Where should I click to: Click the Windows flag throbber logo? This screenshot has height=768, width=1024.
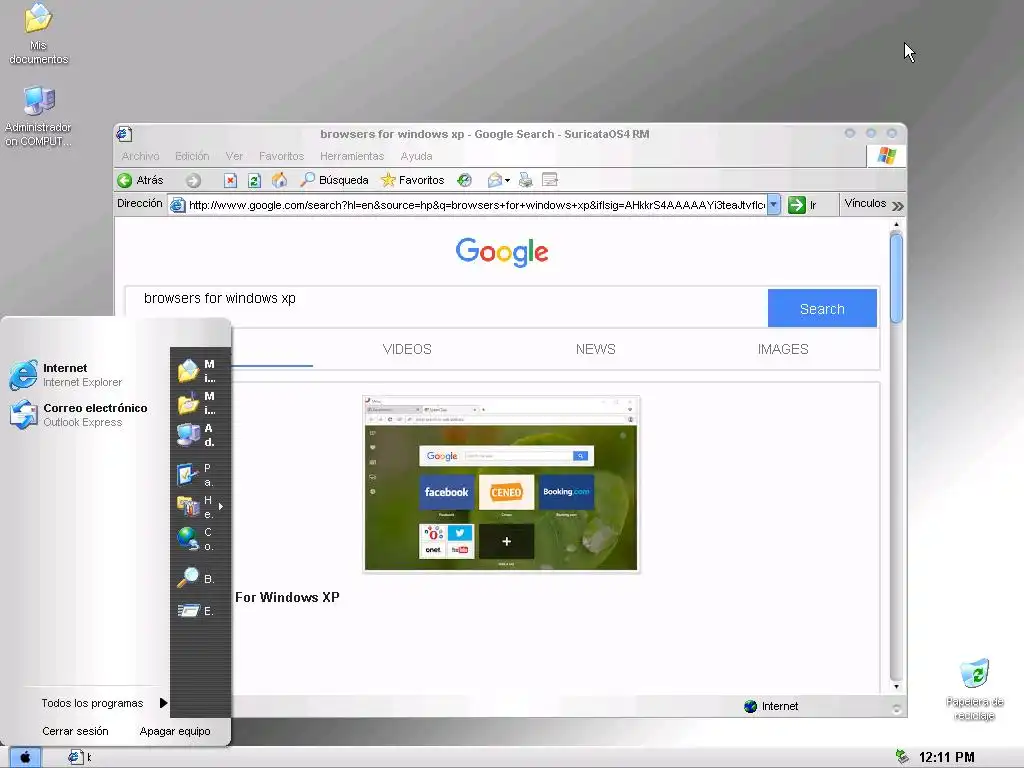pos(886,156)
